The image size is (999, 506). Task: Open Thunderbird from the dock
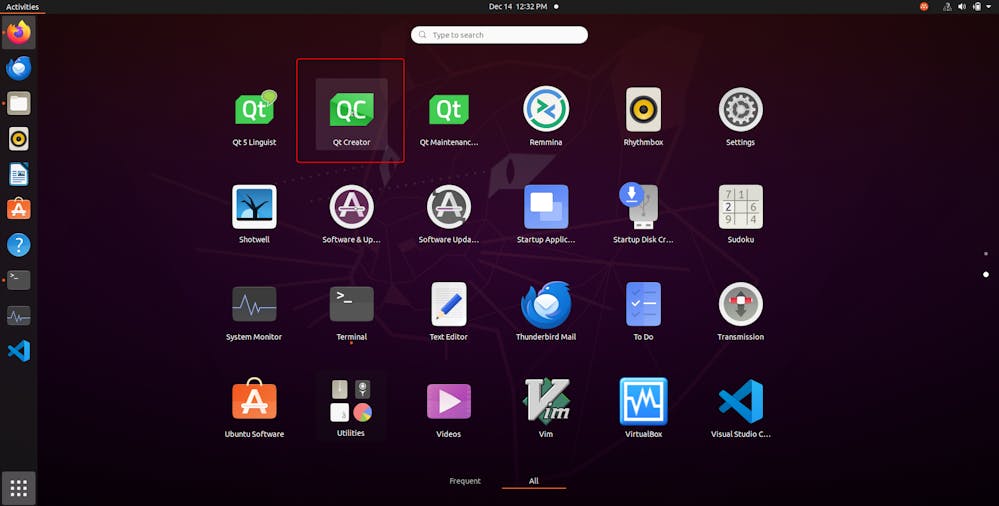tap(18, 68)
